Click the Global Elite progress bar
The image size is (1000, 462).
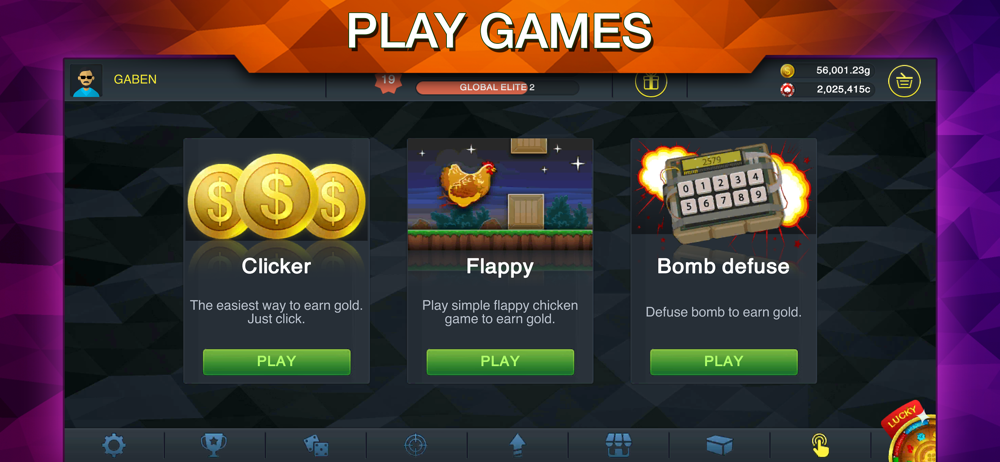(497, 87)
